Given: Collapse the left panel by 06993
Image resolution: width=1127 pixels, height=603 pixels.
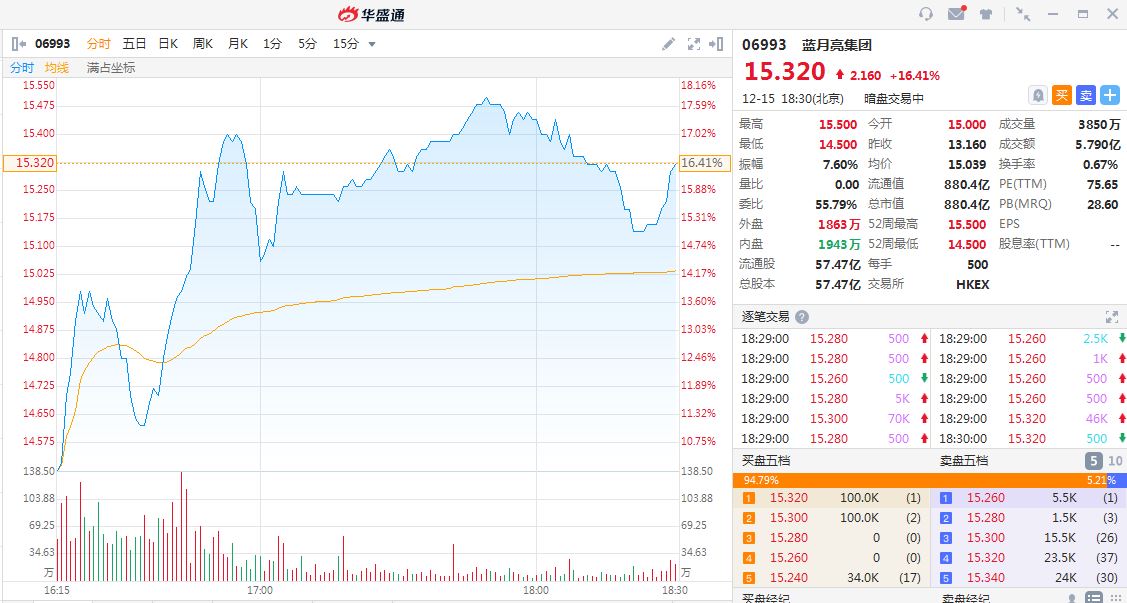Looking at the screenshot, I should pos(18,44).
